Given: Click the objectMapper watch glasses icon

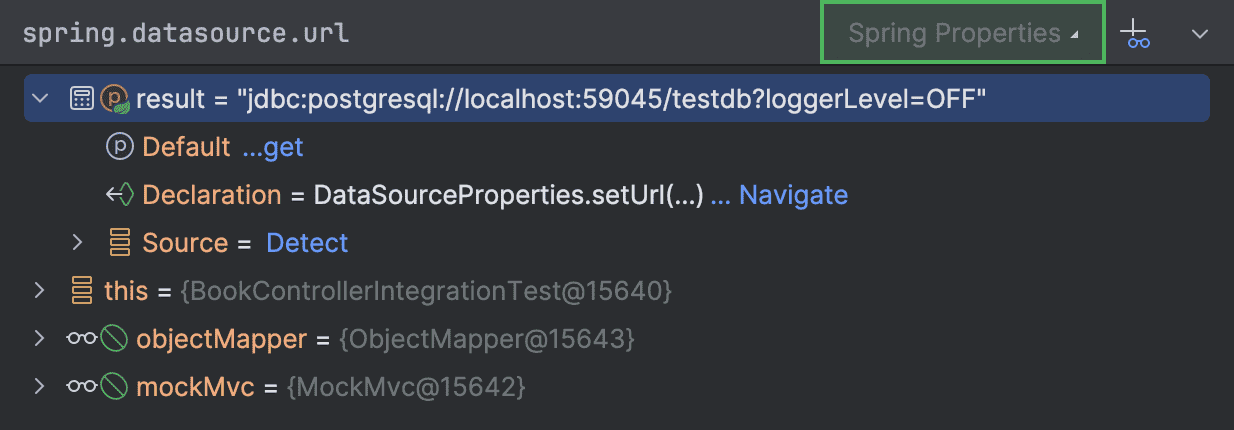Looking at the screenshot, I should coord(81,339).
